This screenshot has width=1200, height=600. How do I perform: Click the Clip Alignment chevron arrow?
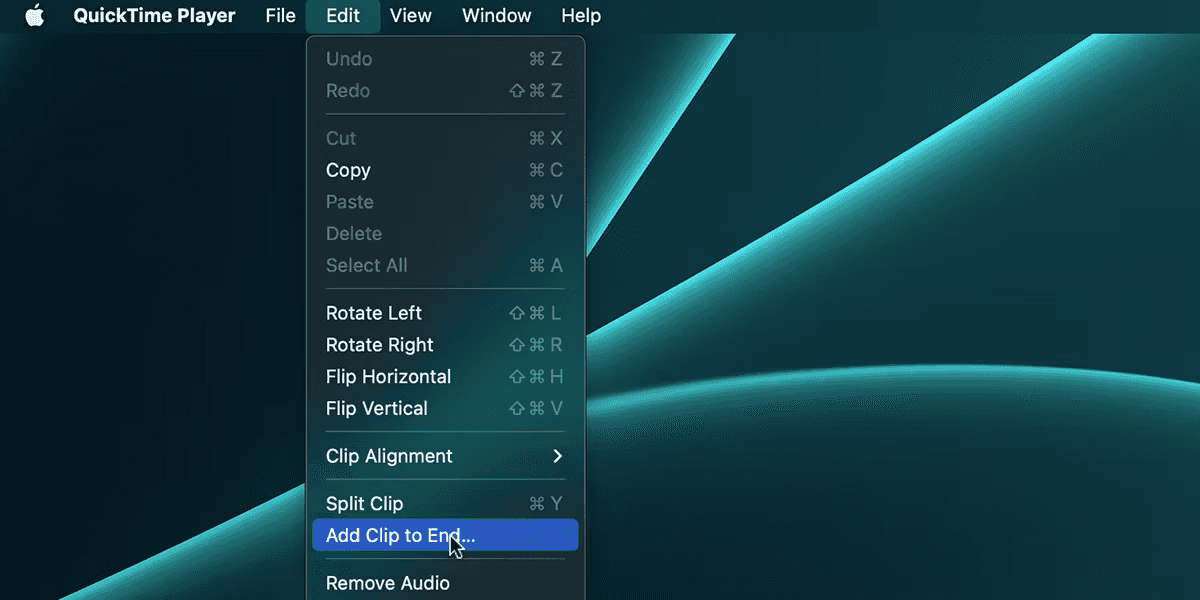557,456
